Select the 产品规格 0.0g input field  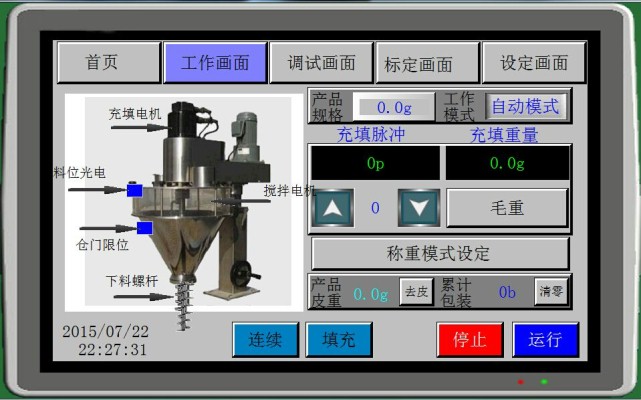pyautogui.click(x=394, y=107)
